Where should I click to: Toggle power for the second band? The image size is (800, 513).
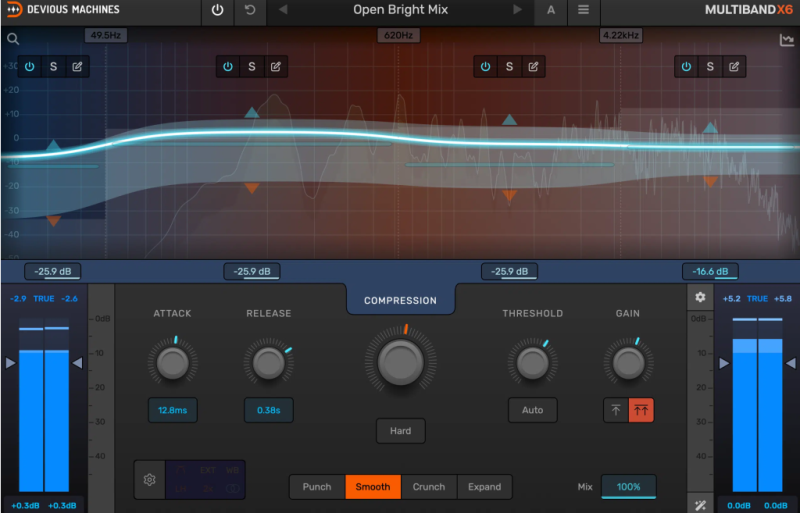[x=228, y=67]
